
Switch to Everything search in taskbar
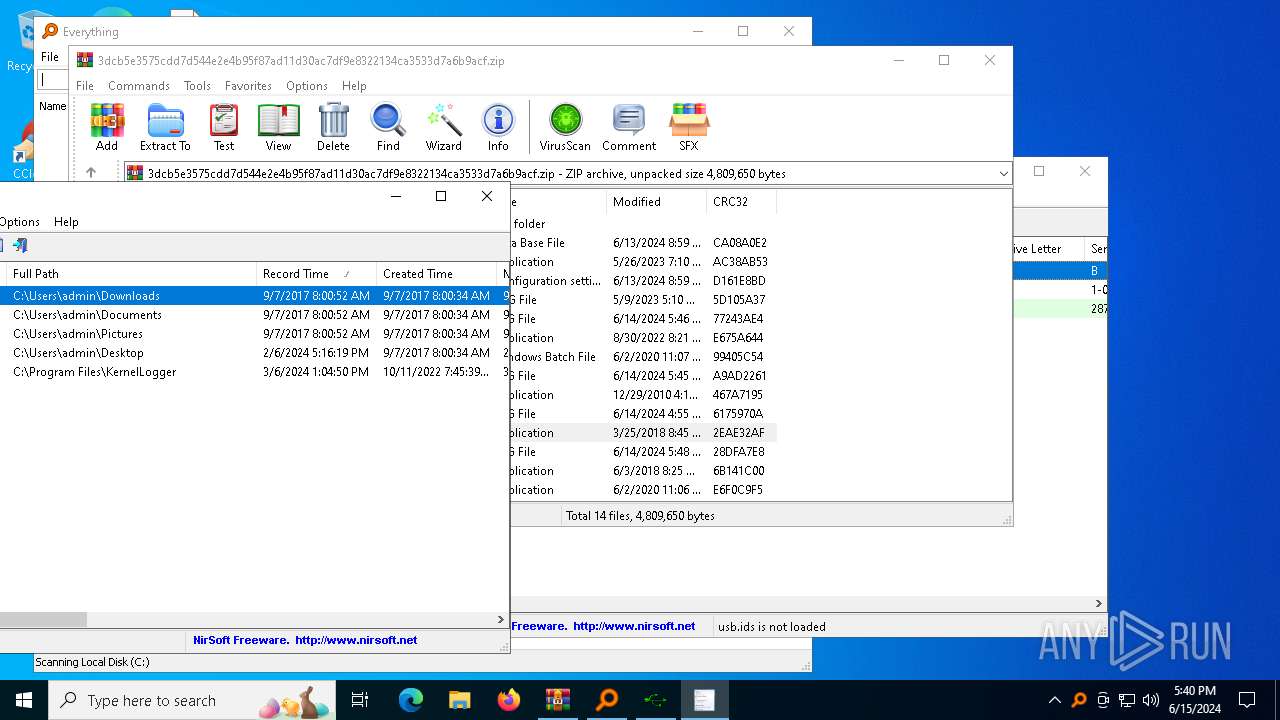[x=606, y=700]
